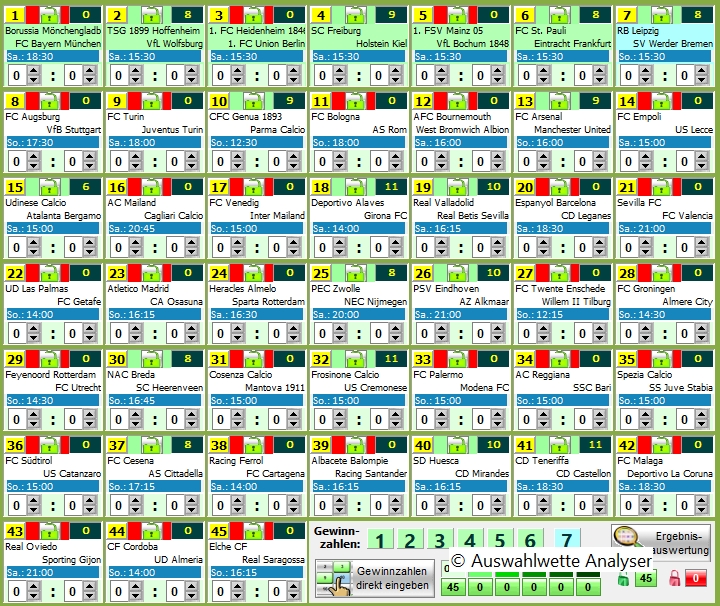Click the yellow number 27 label for FC Twente Enschede

pyautogui.click(x=525, y=273)
